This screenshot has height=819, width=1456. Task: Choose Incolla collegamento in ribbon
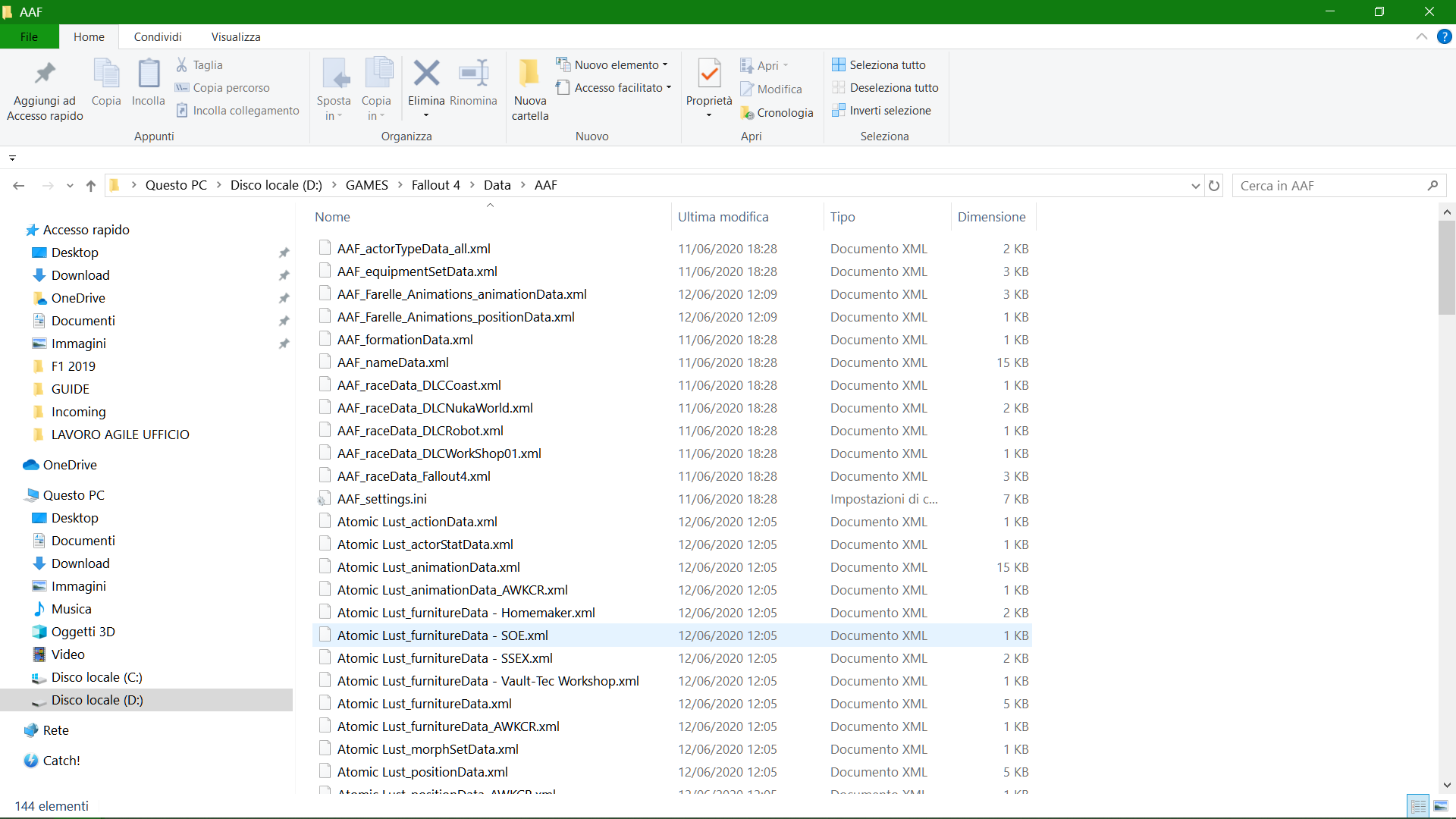point(237,111)
